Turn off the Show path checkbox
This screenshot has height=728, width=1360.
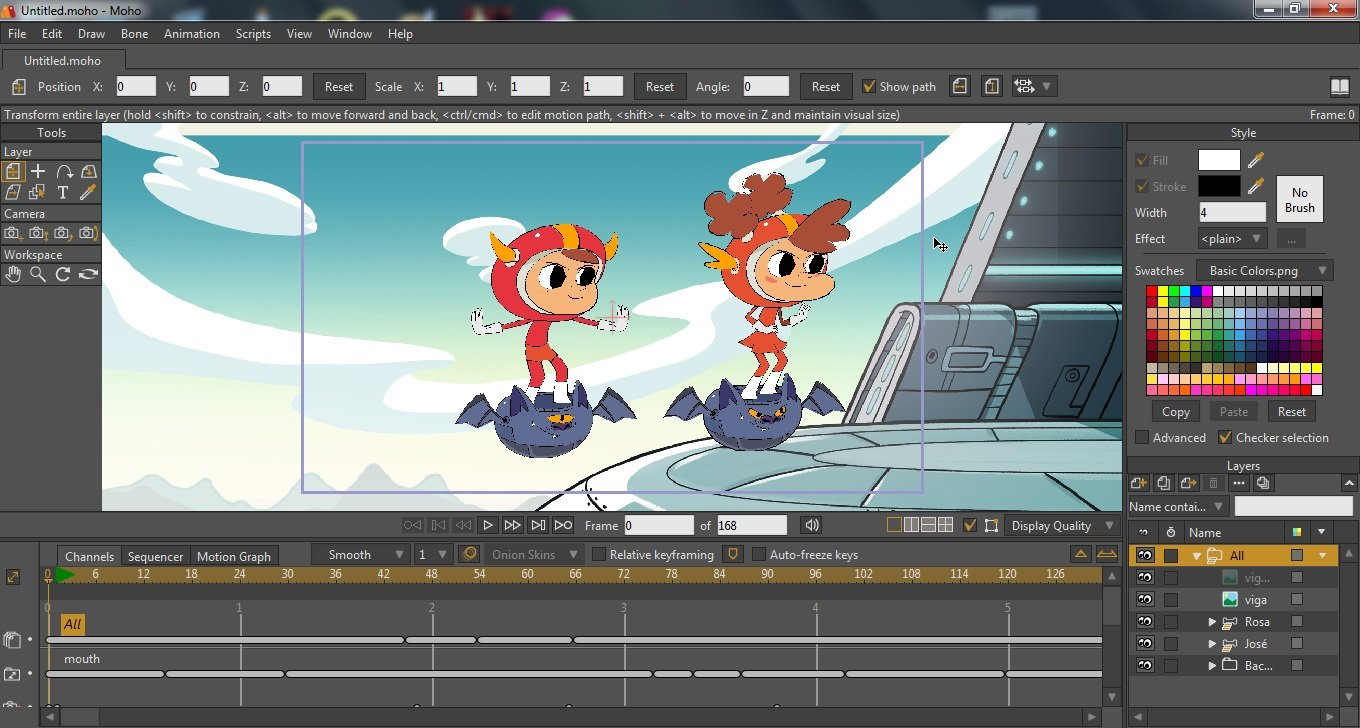point(869,87)
